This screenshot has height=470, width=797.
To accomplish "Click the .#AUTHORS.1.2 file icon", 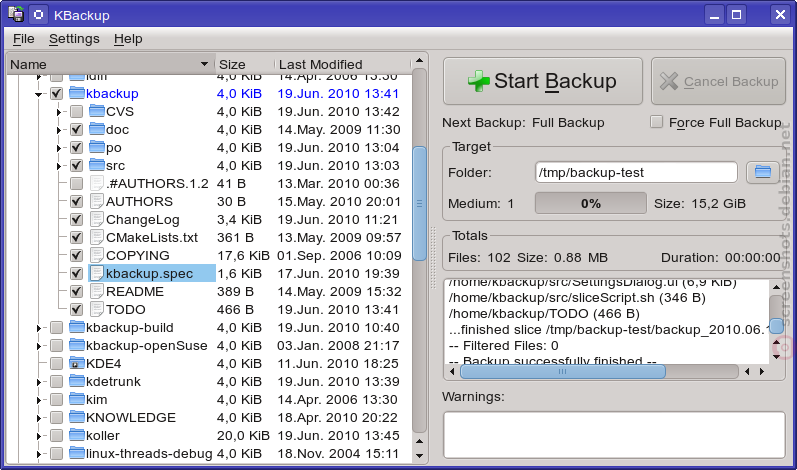I will (x=97, y=183).
